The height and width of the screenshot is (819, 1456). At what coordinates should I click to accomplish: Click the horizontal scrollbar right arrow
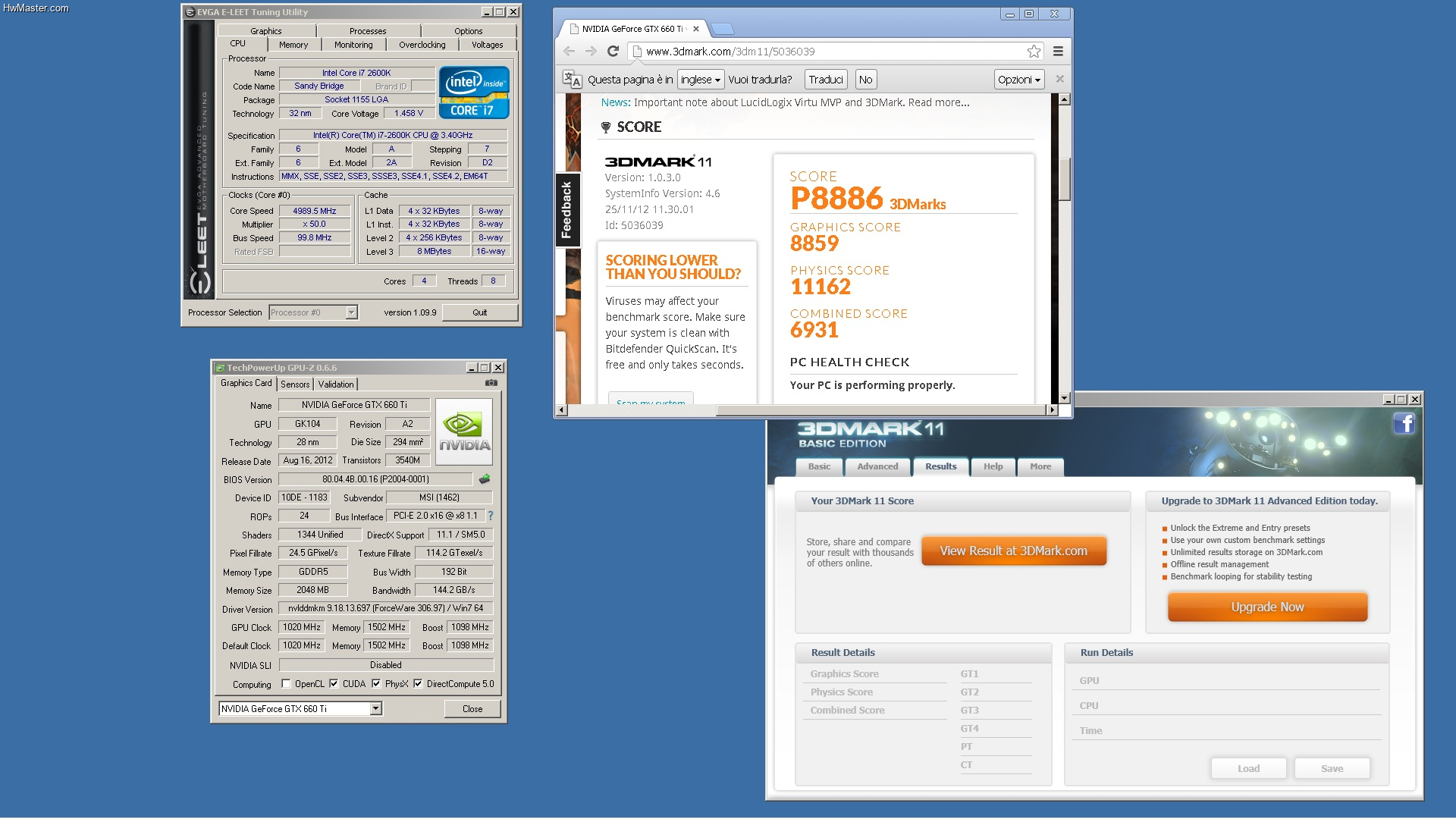[1052, 410]
